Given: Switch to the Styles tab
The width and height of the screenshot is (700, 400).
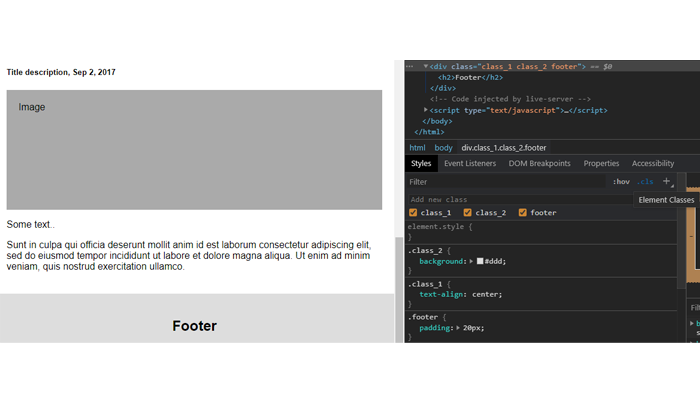Looking at the screenshot, I should [x=421, y=163].
